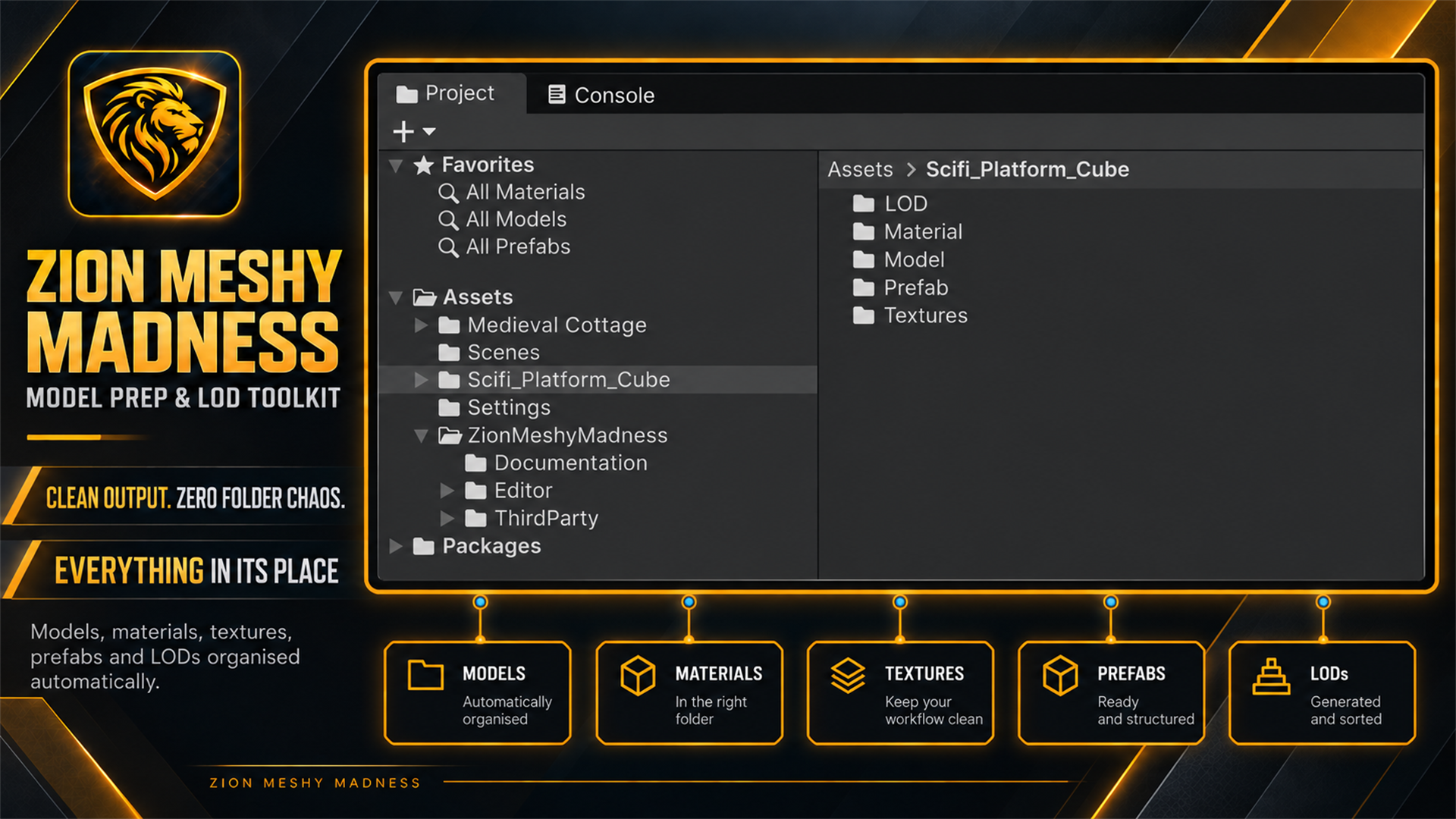The image size is (1456, 819).
Task: Open the Console tab
Action: (601, 96)
